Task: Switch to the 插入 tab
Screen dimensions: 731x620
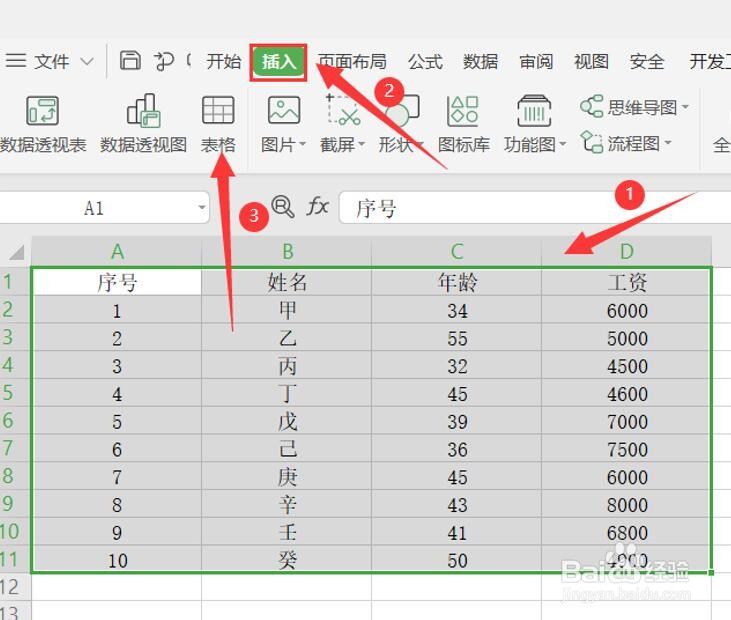Action: point(278,62)
